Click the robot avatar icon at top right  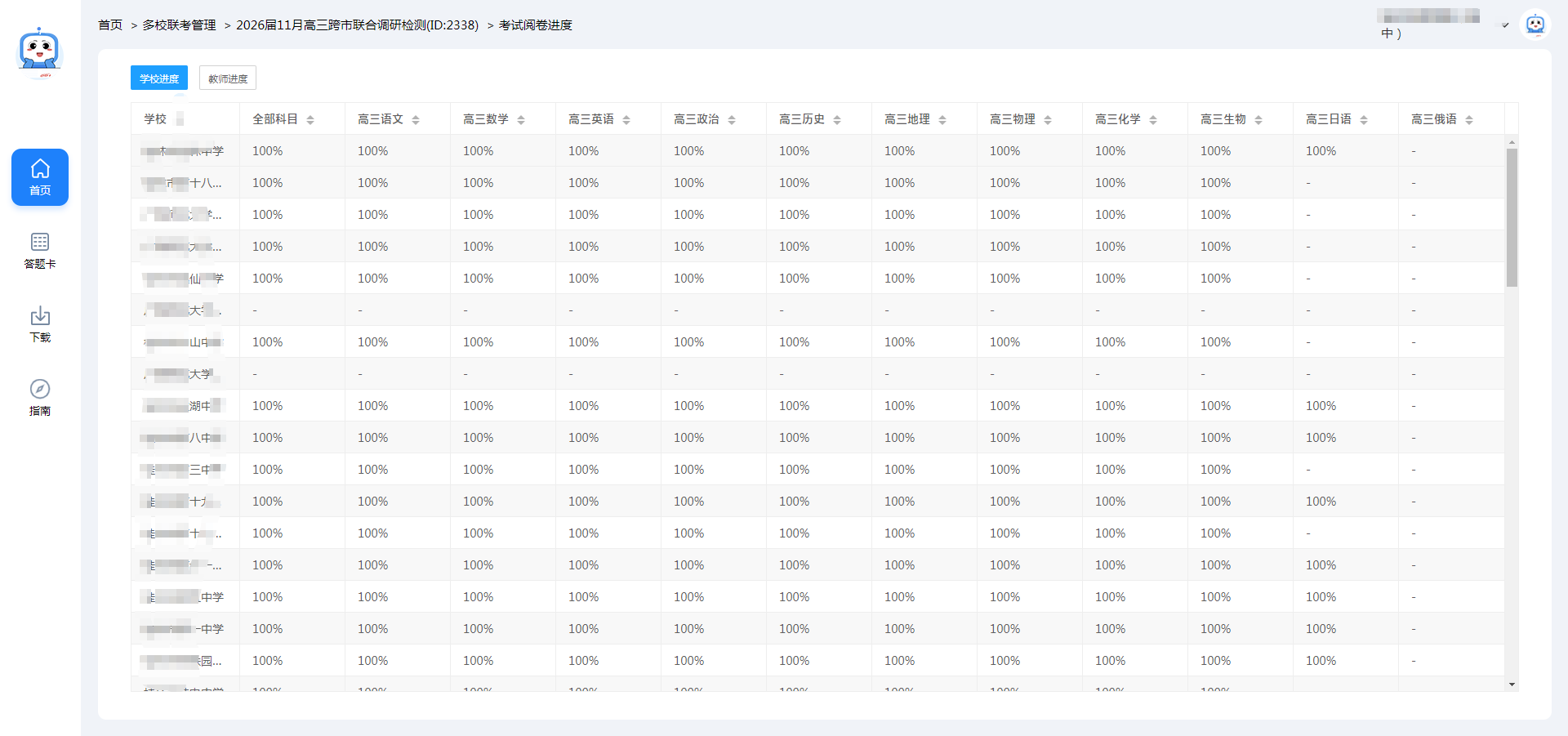(x=1535, y=25)
